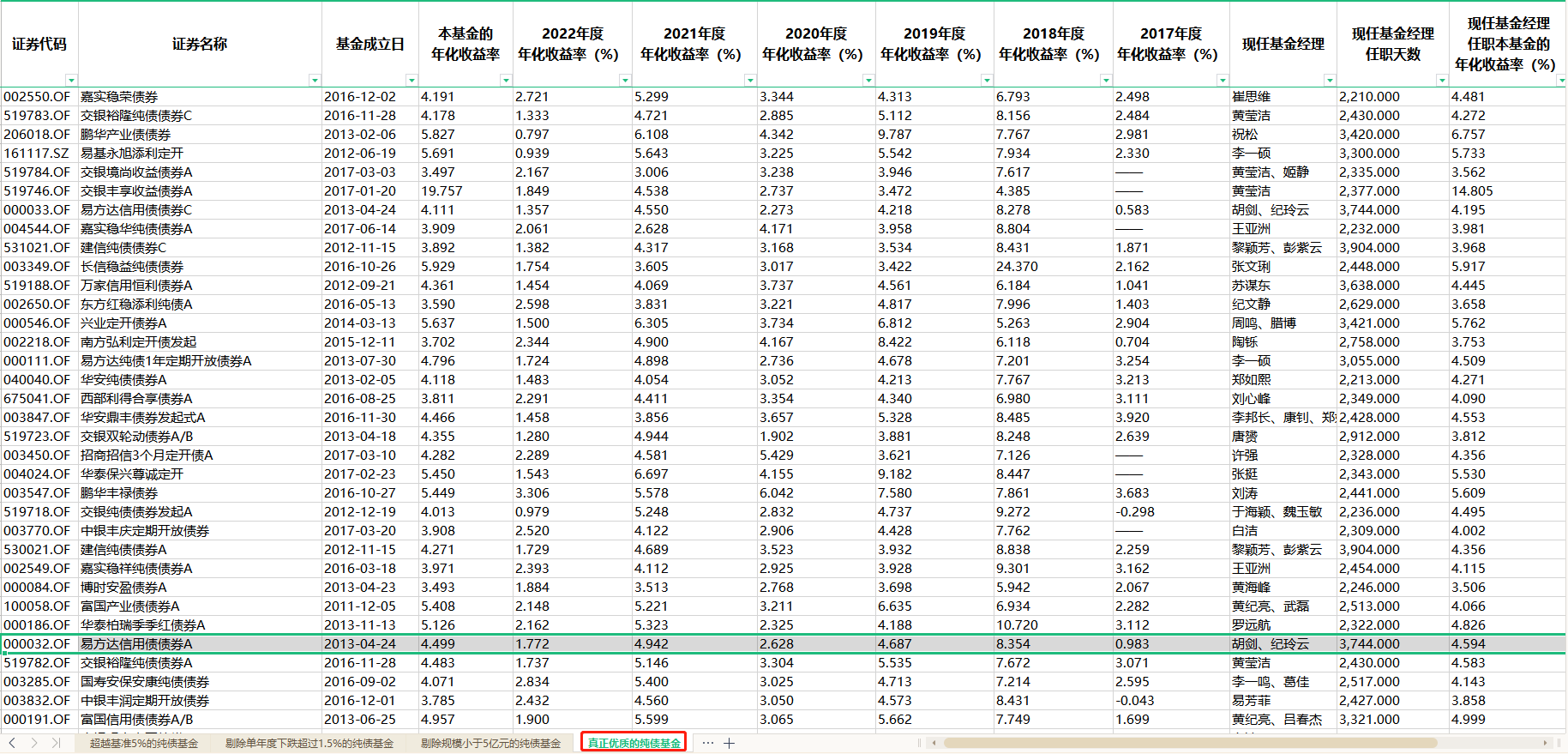Screen dimensions: 1568x754
Task: Open the 证券名称 column filter dropdown
Action: point(315,80)
